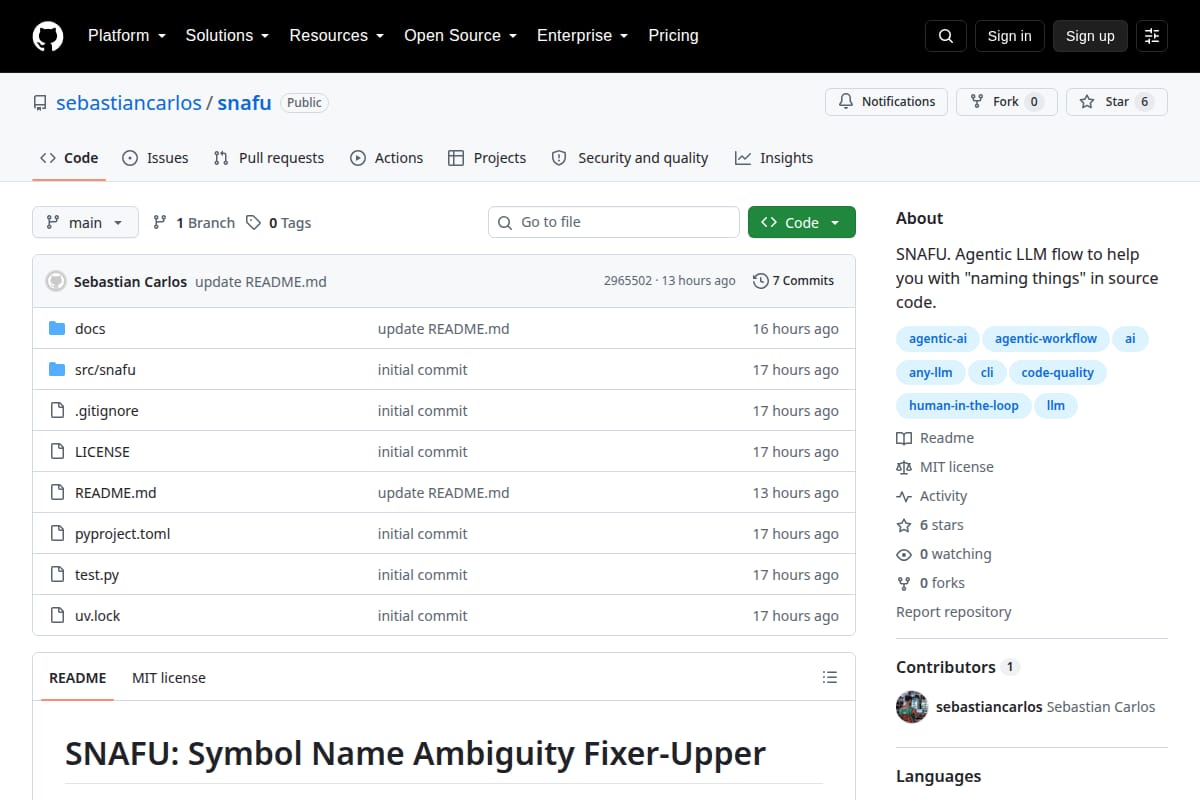Image resolution: width=1200 pixels, height=800 pixels.
Task: Click the tags icon beside 0 Tags
Action: (254, 223)
